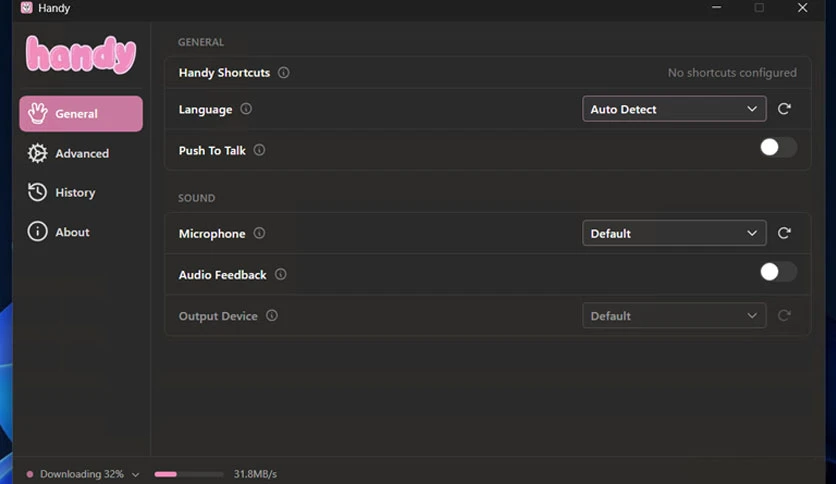This screenshot has height=484, width=836.
Task: Click the Output Device label
Action: [218, 316]
